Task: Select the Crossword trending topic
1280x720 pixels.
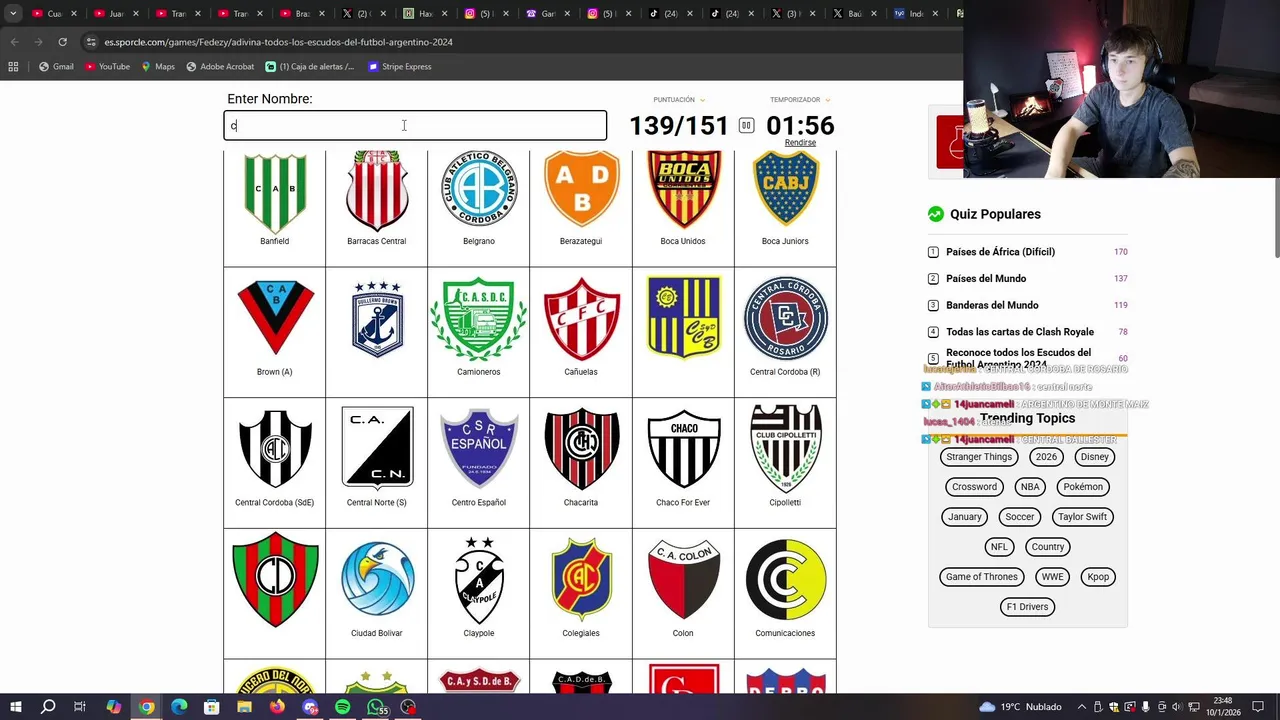Action: pyautogui.click(x=974, y=487)
